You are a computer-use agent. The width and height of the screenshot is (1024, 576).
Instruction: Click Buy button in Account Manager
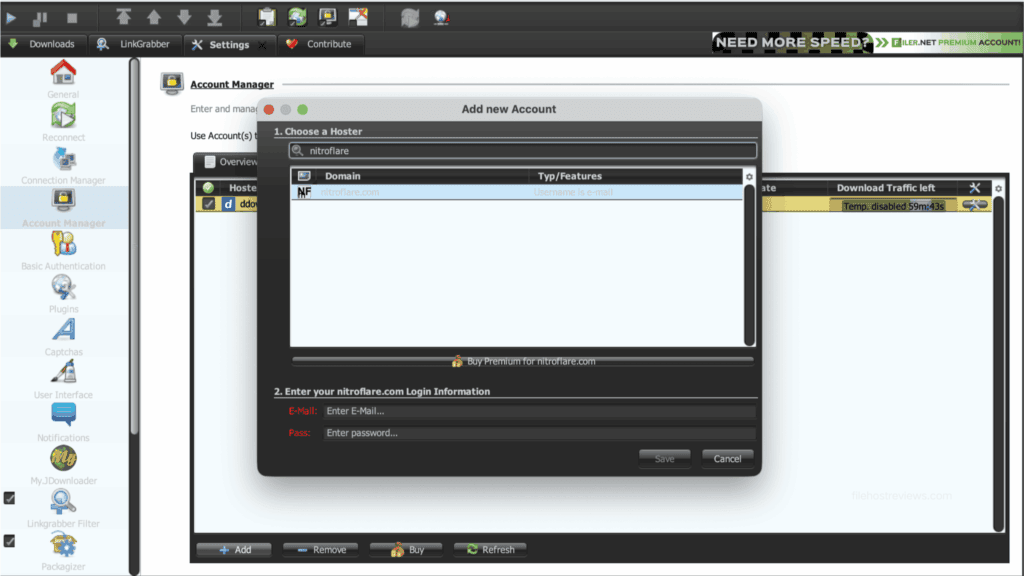coord(406,550)
